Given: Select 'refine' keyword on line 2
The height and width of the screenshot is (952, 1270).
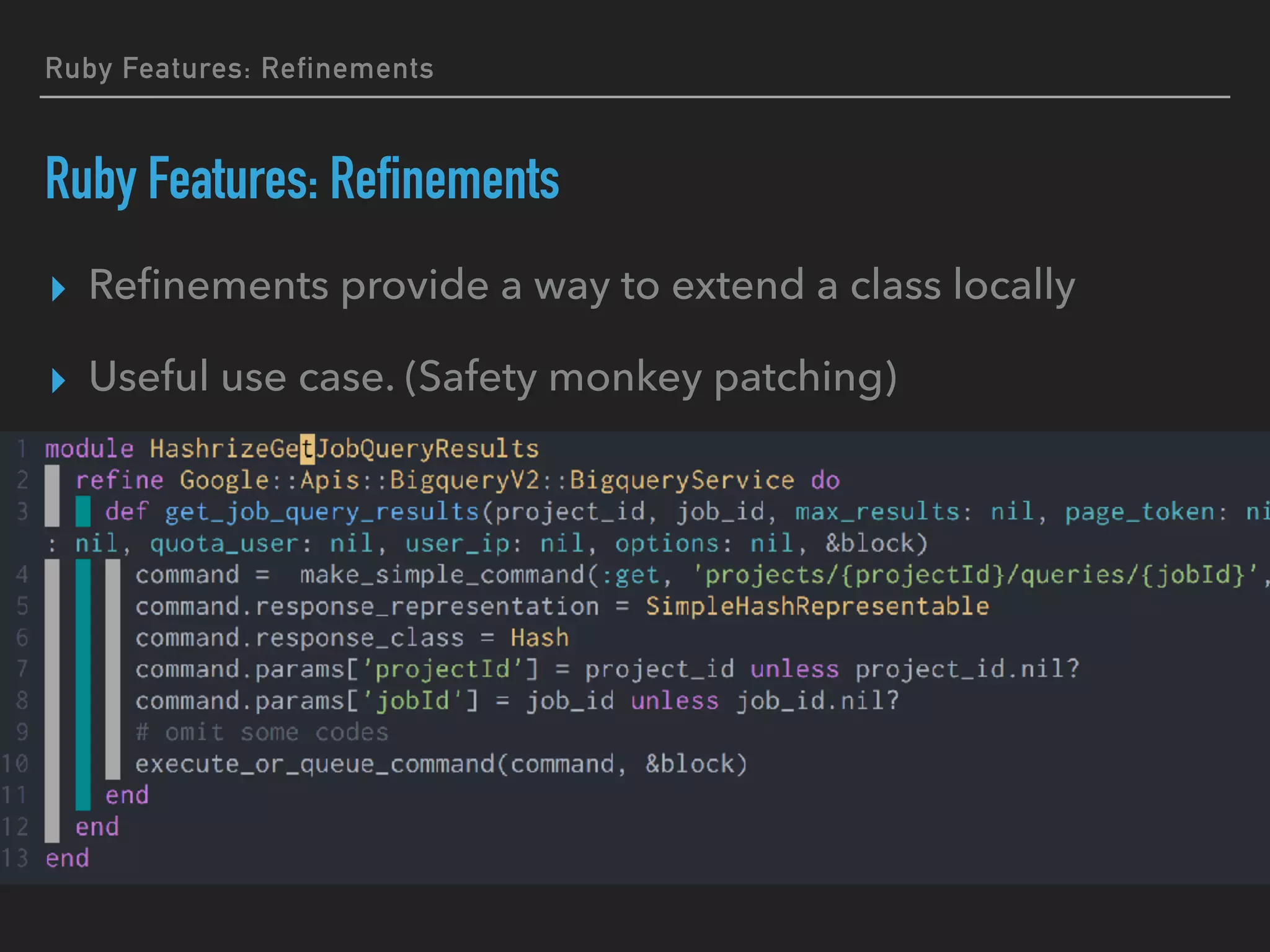Looking at the screenshot, I should [119, 480].
